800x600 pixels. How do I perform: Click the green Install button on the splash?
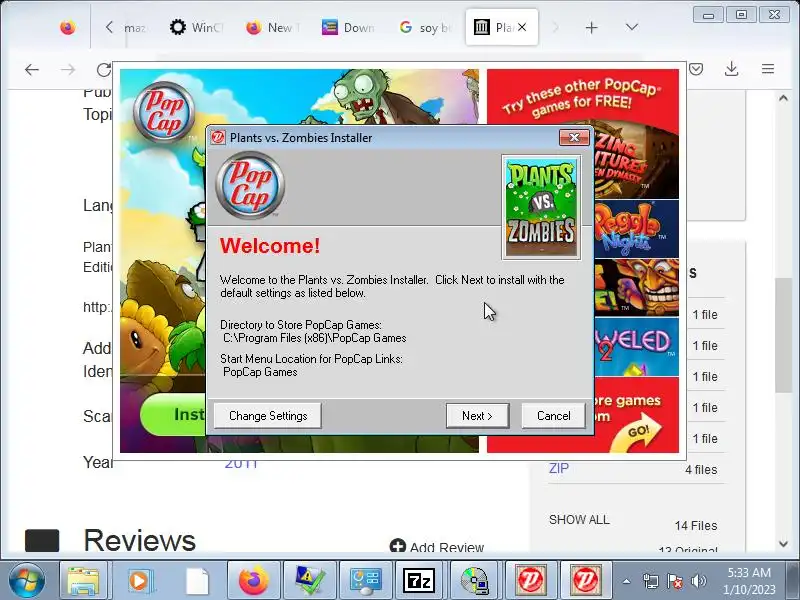[173, 414]
